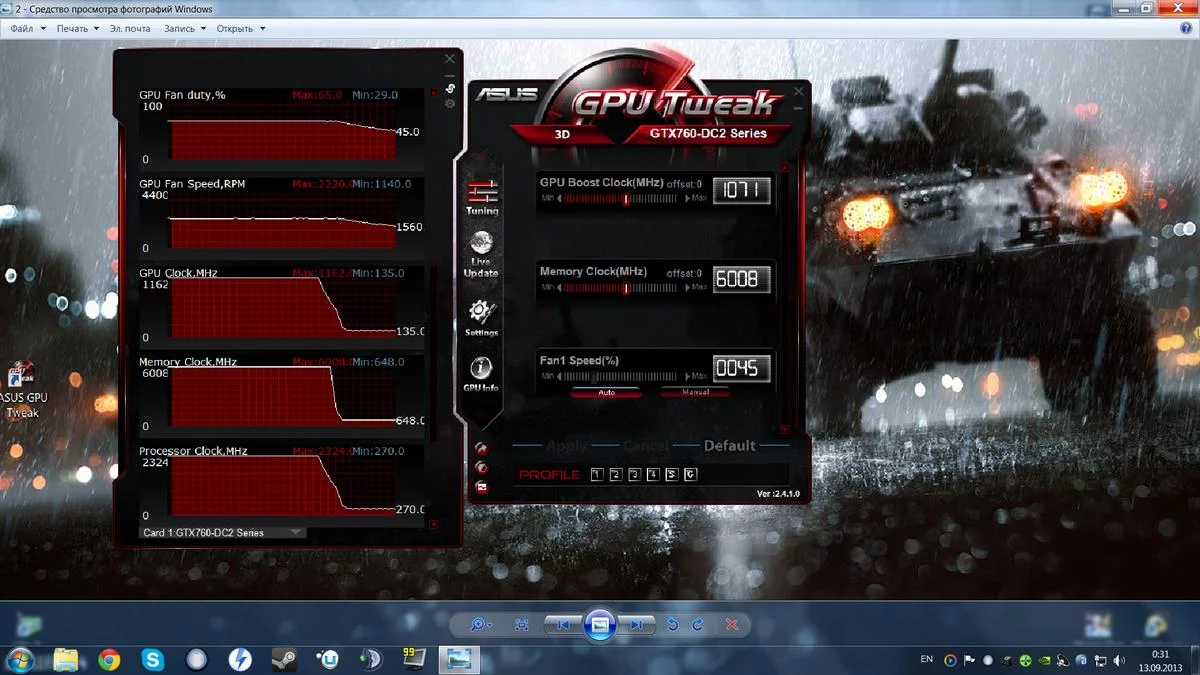
Task: Open the Tuning panel in GPU Tweak
Action: tap(482, 195)
